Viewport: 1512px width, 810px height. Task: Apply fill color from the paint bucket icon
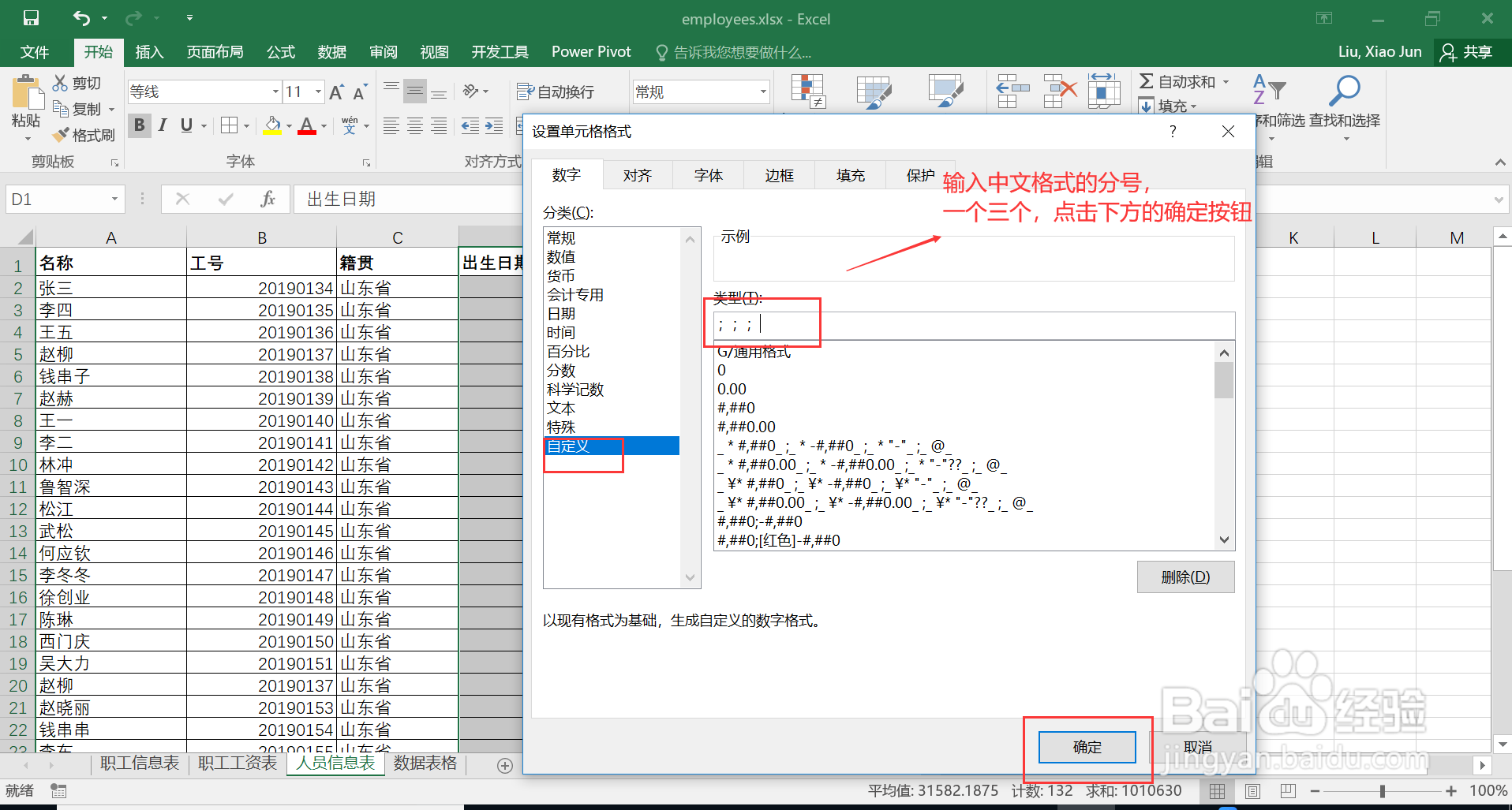coord(271,125)
